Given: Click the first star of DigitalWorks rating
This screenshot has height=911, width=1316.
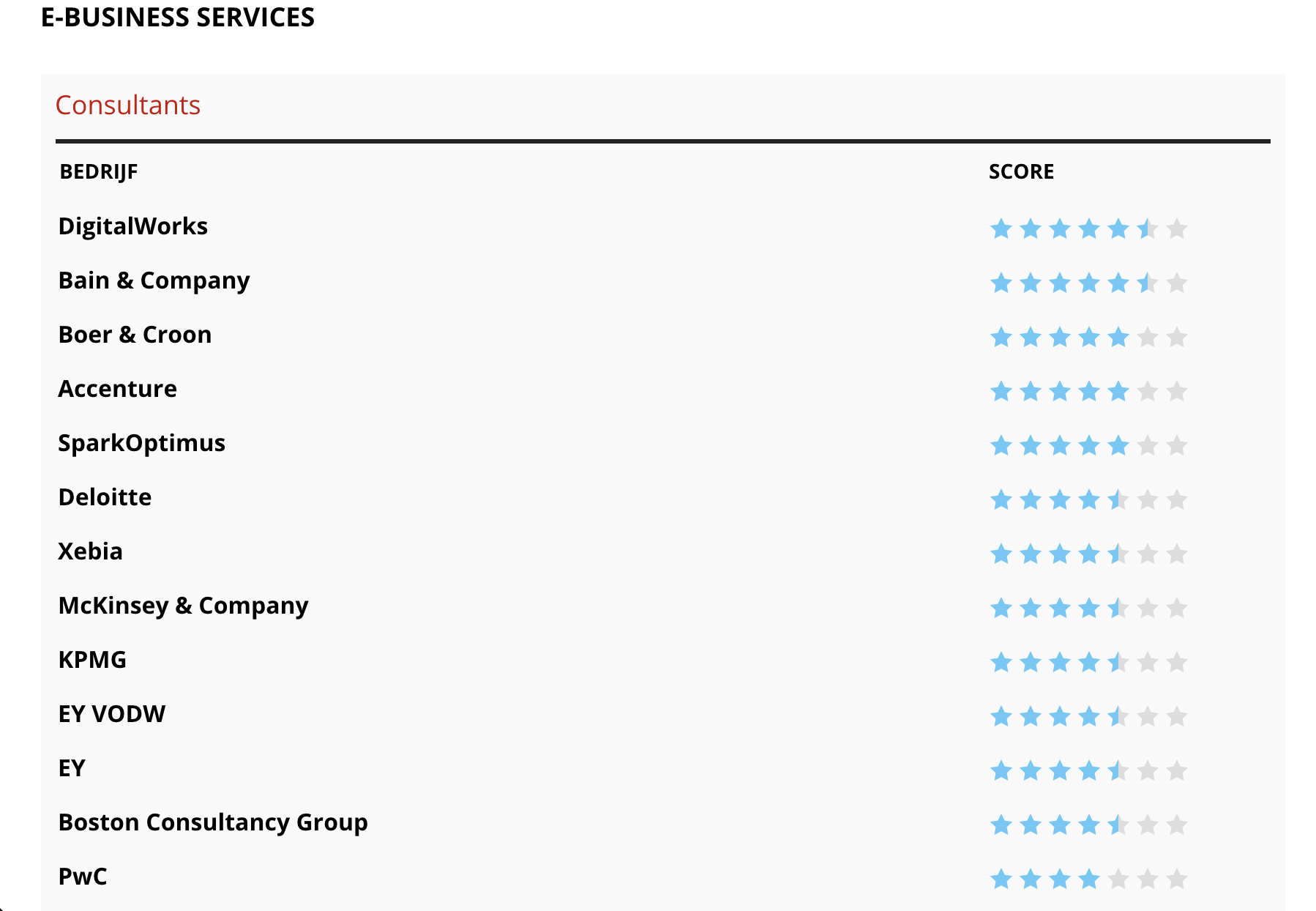Looking at the screenshot, I should [1001, 229].
